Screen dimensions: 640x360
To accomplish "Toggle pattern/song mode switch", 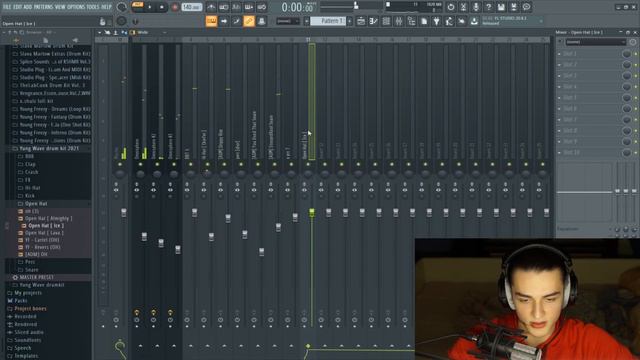I will pyautogui.click(x=138, y=5).
